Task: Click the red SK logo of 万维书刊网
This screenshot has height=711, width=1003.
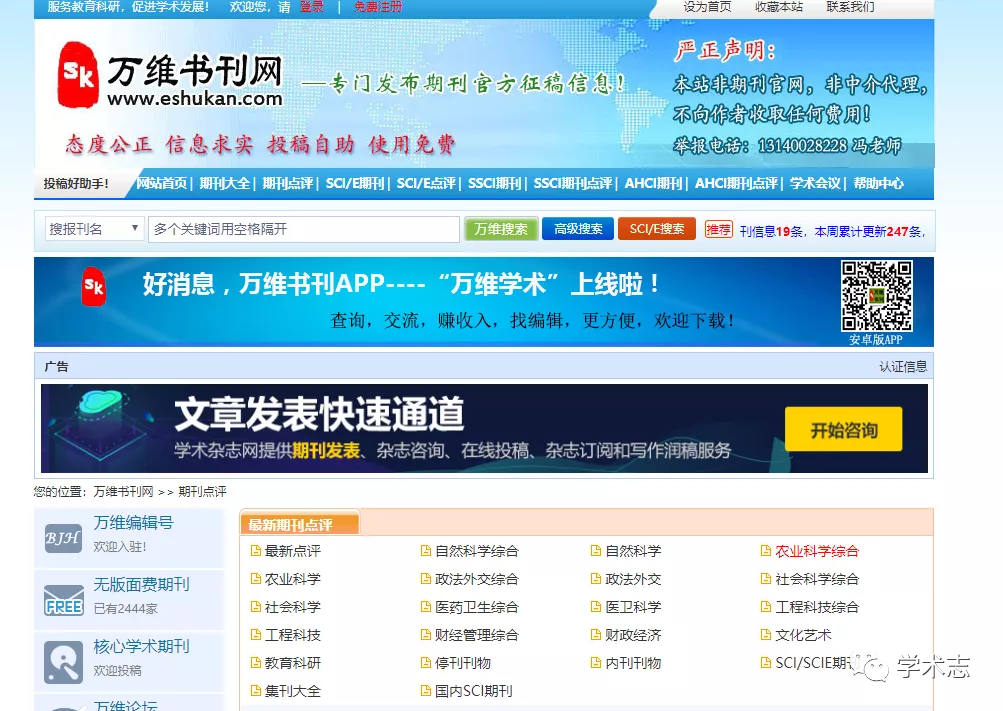Action: click(78, 75)
